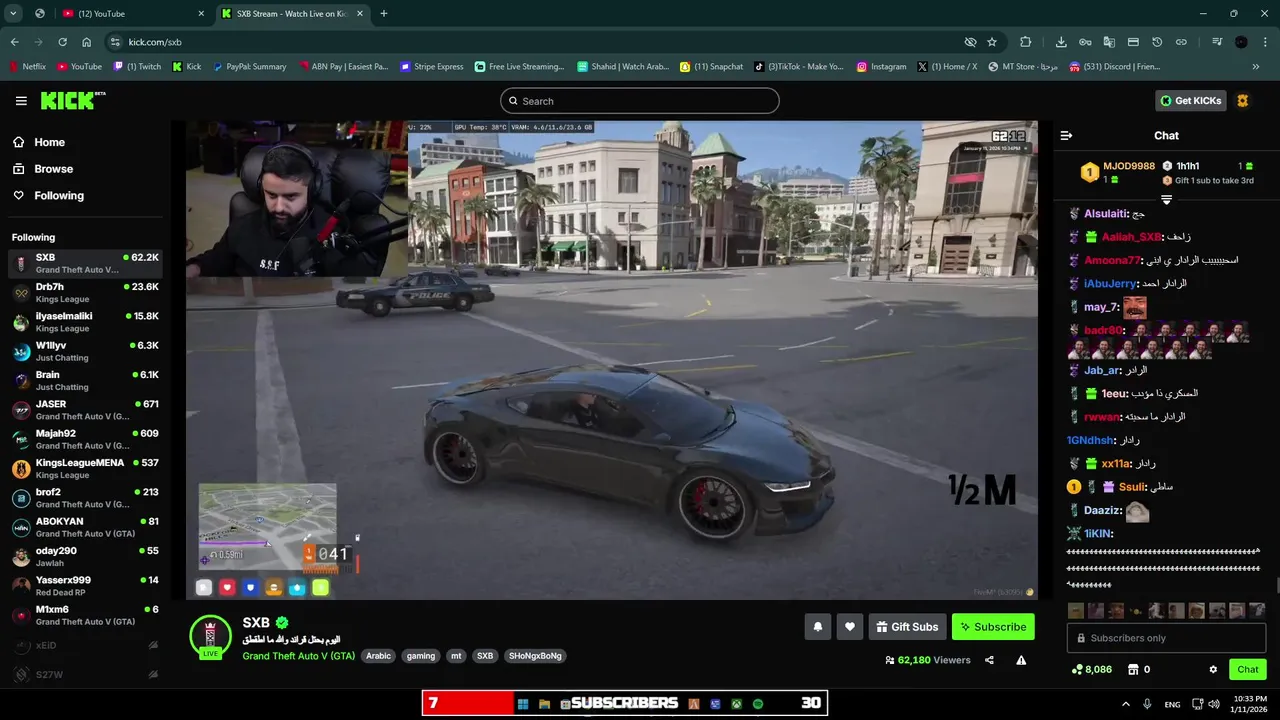This screenshot has width=1280, height=720.
Task: Open the Netflix bookmark
Action: pos(27,67)
